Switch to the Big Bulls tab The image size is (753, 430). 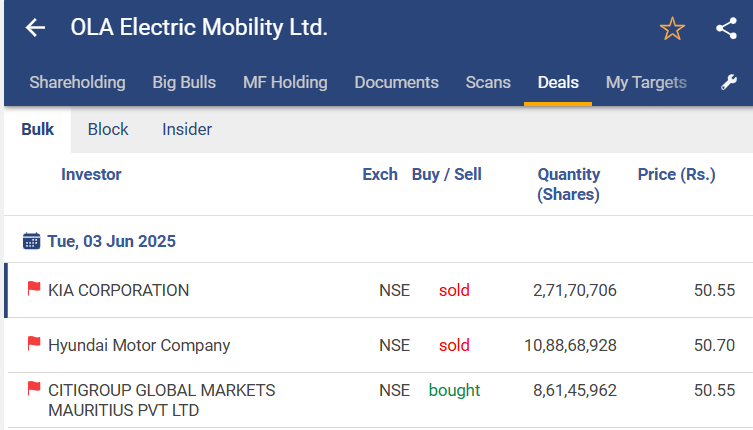(x=184, y=83)
